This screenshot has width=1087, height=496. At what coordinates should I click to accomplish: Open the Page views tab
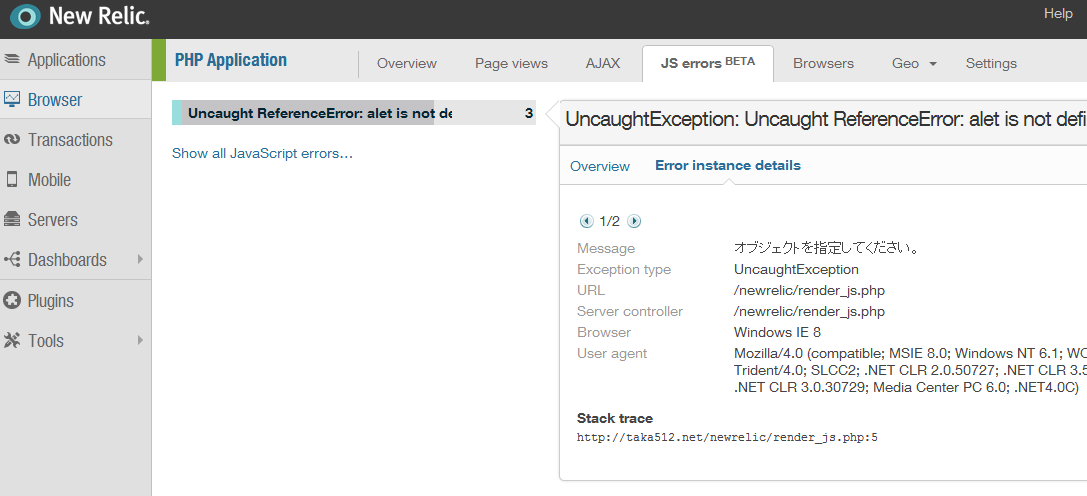click(x=511, y=63)
